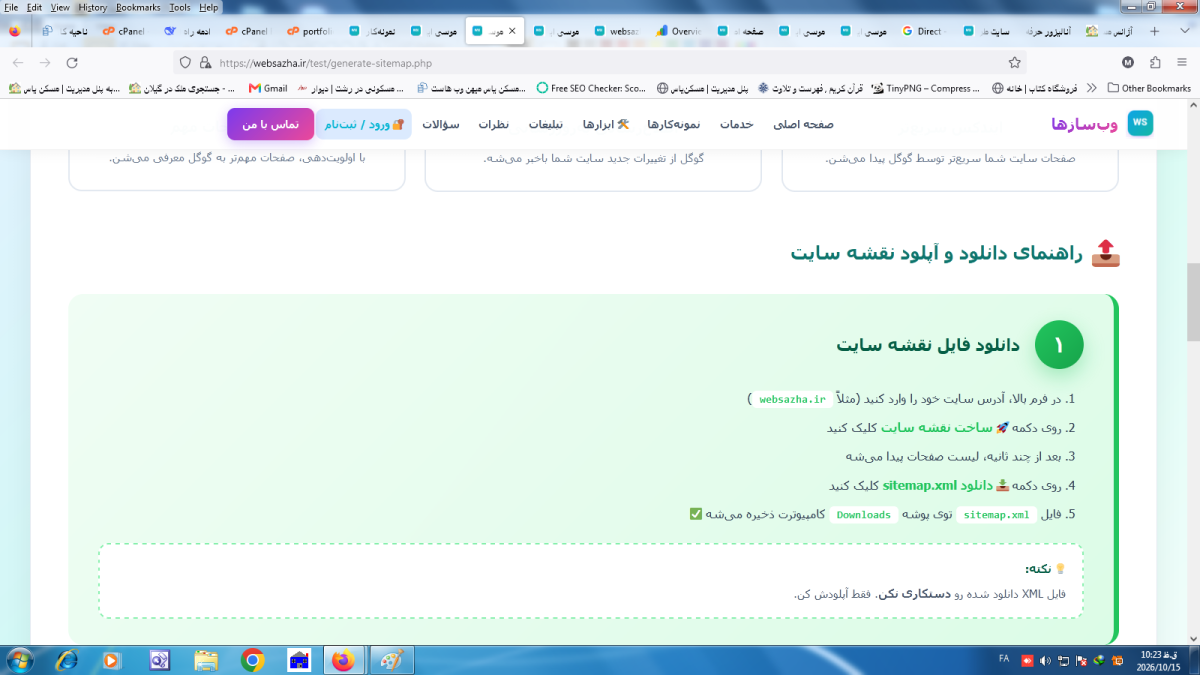
Task: Open the Windows Start button
Action: (x=19, y=660)
